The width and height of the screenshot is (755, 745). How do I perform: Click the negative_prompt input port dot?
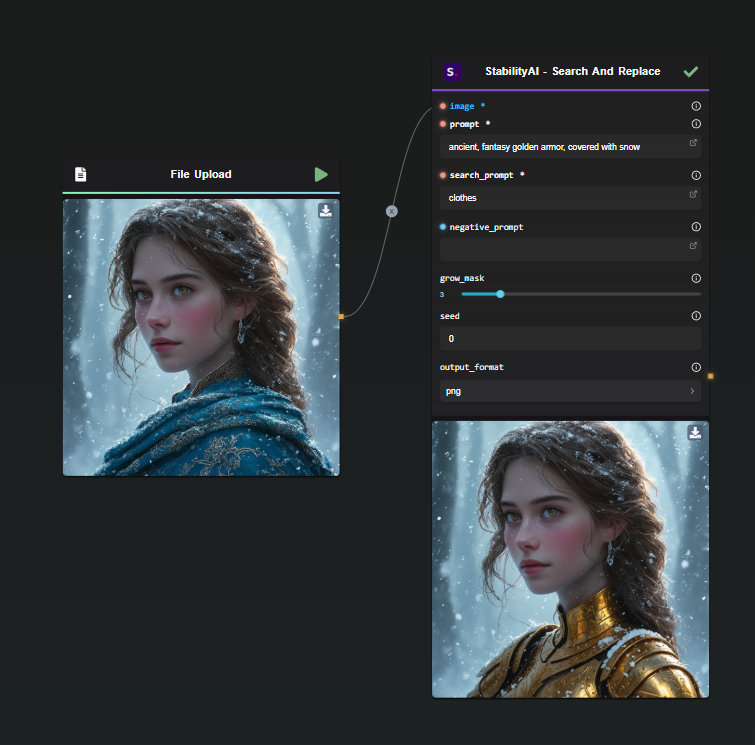point(443,227)
